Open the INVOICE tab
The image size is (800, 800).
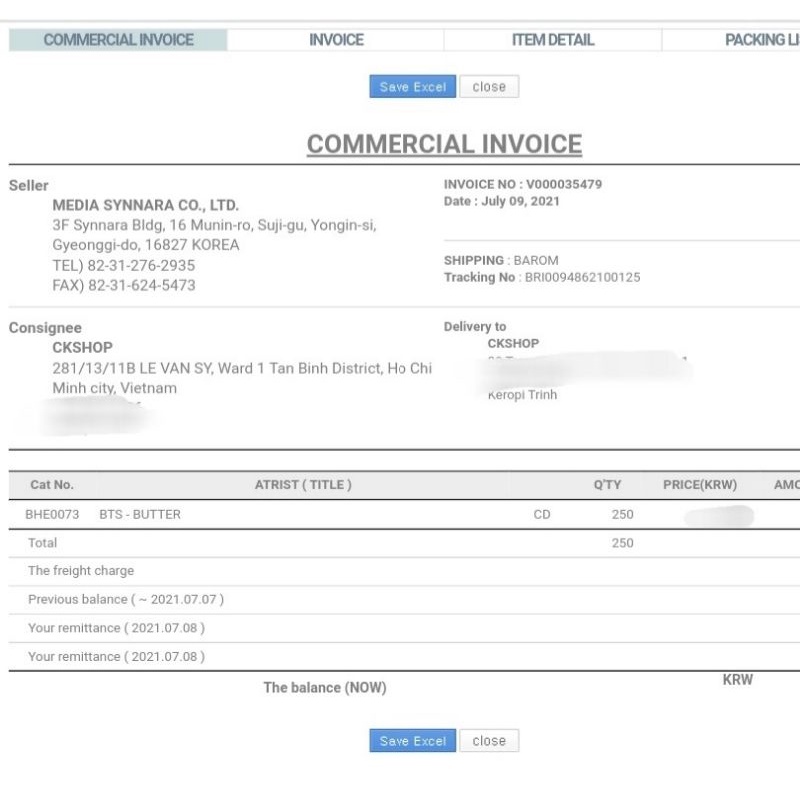[x=336, y=40]
